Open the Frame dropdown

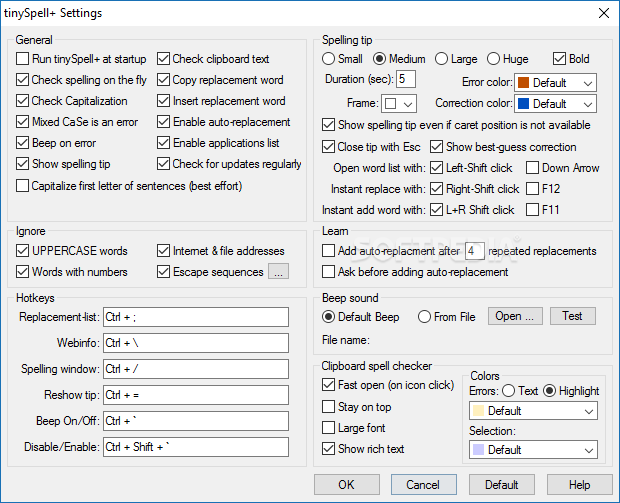[399, 104]
